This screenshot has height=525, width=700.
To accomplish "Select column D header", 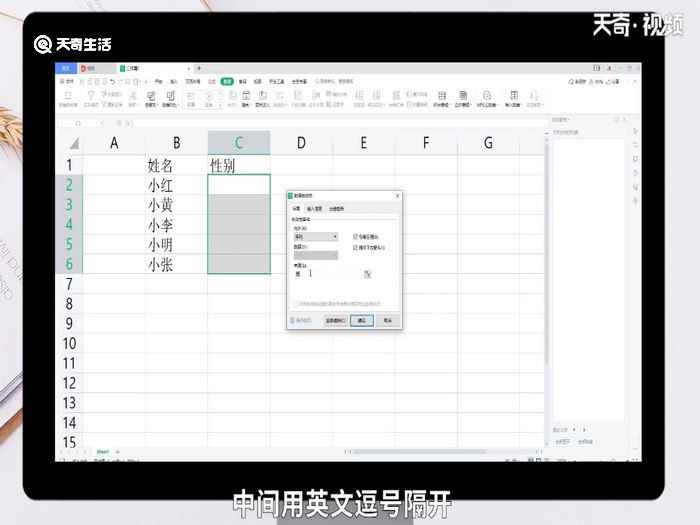I will 300,142.
